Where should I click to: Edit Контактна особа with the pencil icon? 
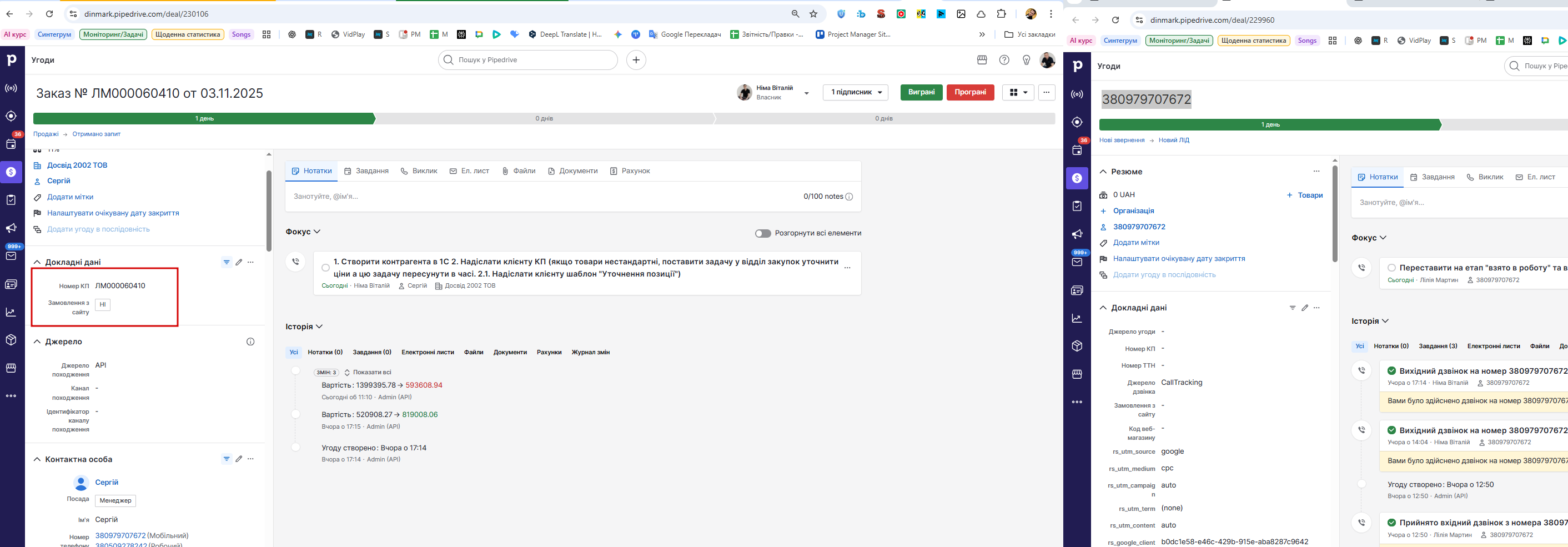[x=239, y=459]
